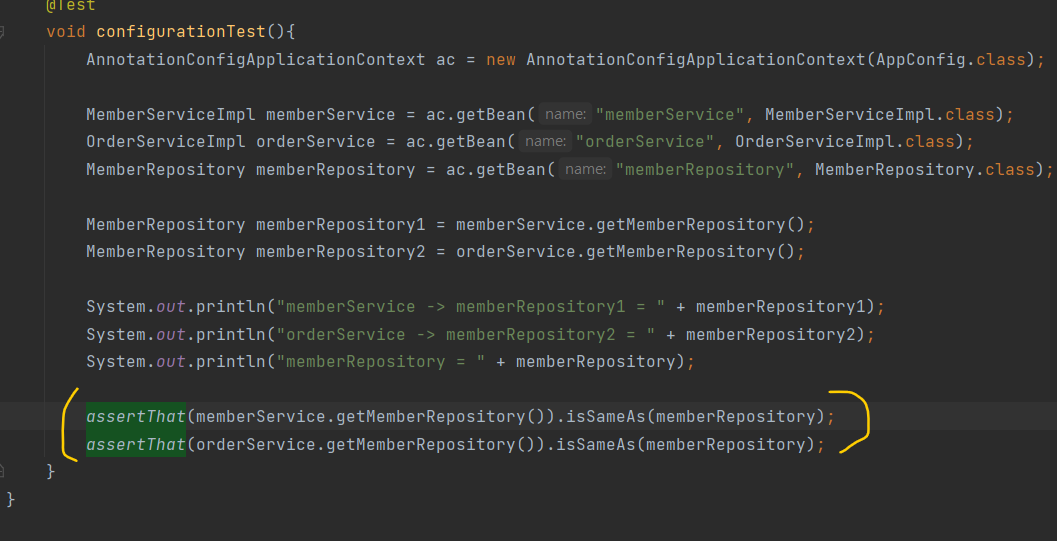Click the void keyword before configurationTest

point(66,32)
